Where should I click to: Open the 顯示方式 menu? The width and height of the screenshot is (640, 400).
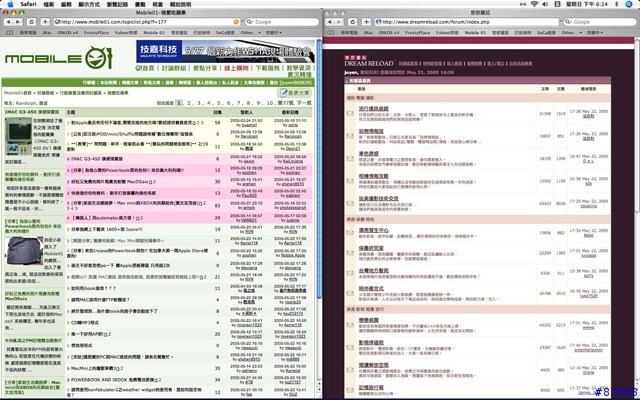coord(89,4)
